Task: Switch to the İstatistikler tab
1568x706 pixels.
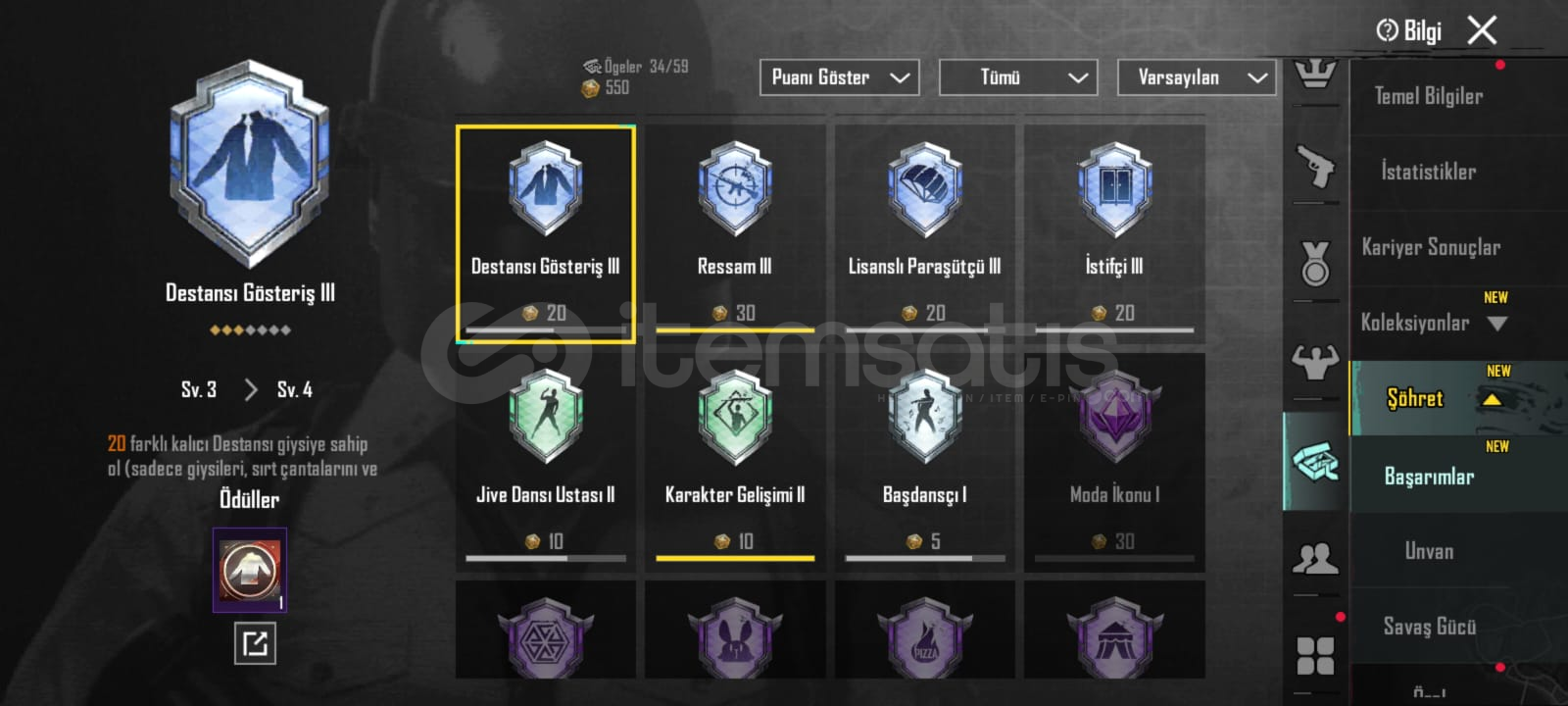Action: pyautogui.click(x=1428, y=172)
